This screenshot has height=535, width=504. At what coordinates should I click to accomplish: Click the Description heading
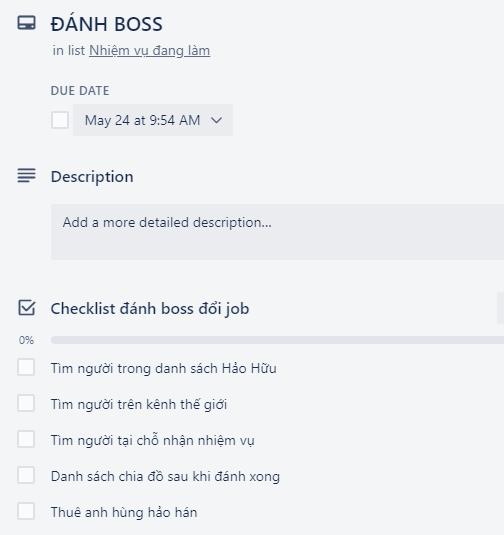[92, 177]
